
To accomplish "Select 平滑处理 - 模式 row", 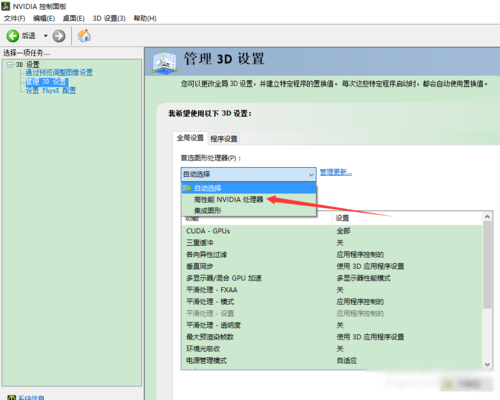I will [332, 302].
